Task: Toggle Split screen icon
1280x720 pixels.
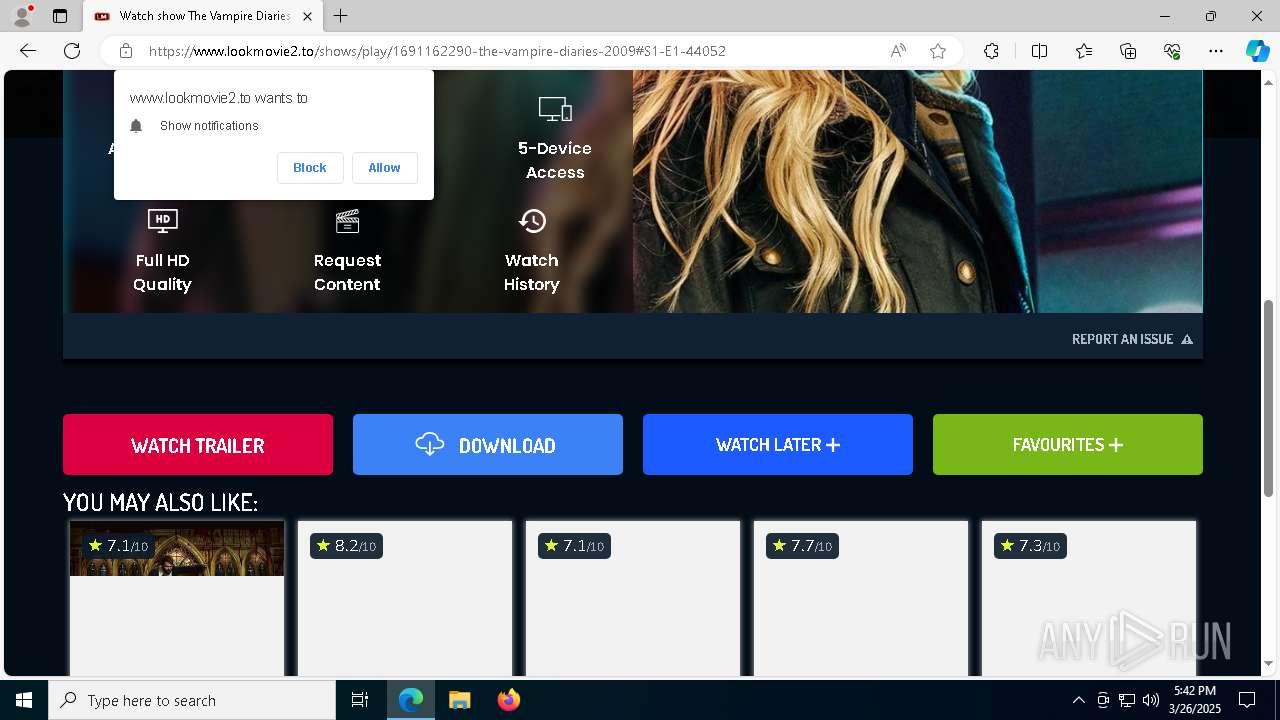Action: [x=1039, y=51]
